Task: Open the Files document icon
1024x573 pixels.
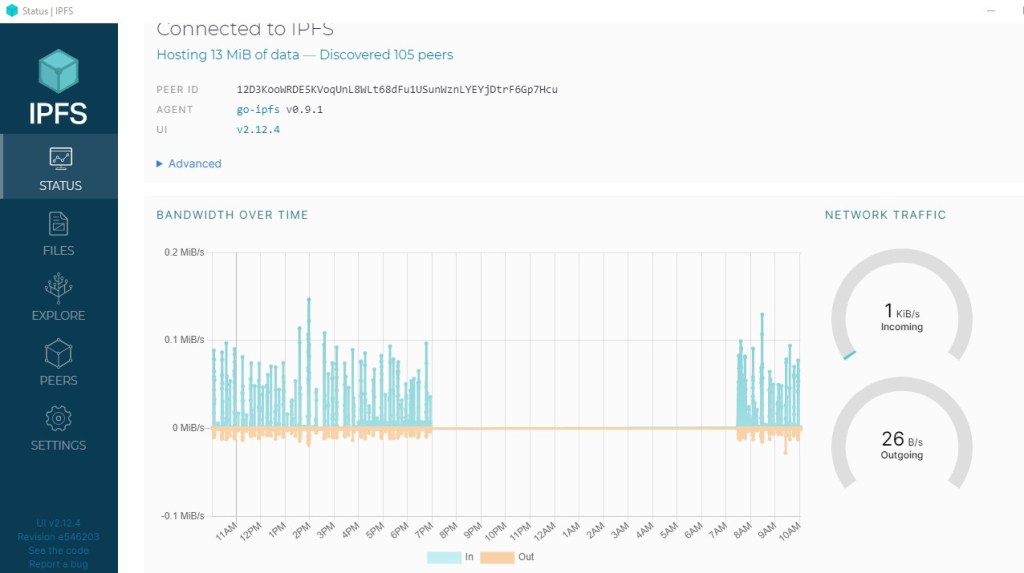Action: (59, 223)
